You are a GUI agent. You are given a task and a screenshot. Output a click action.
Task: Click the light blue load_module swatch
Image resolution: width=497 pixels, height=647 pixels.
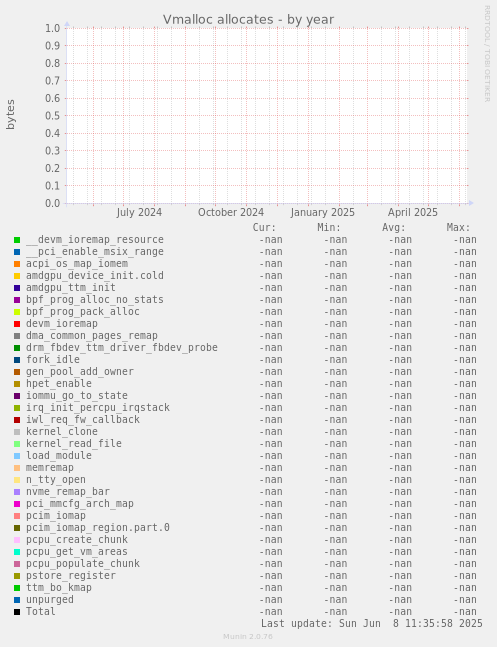click(17, 456)
